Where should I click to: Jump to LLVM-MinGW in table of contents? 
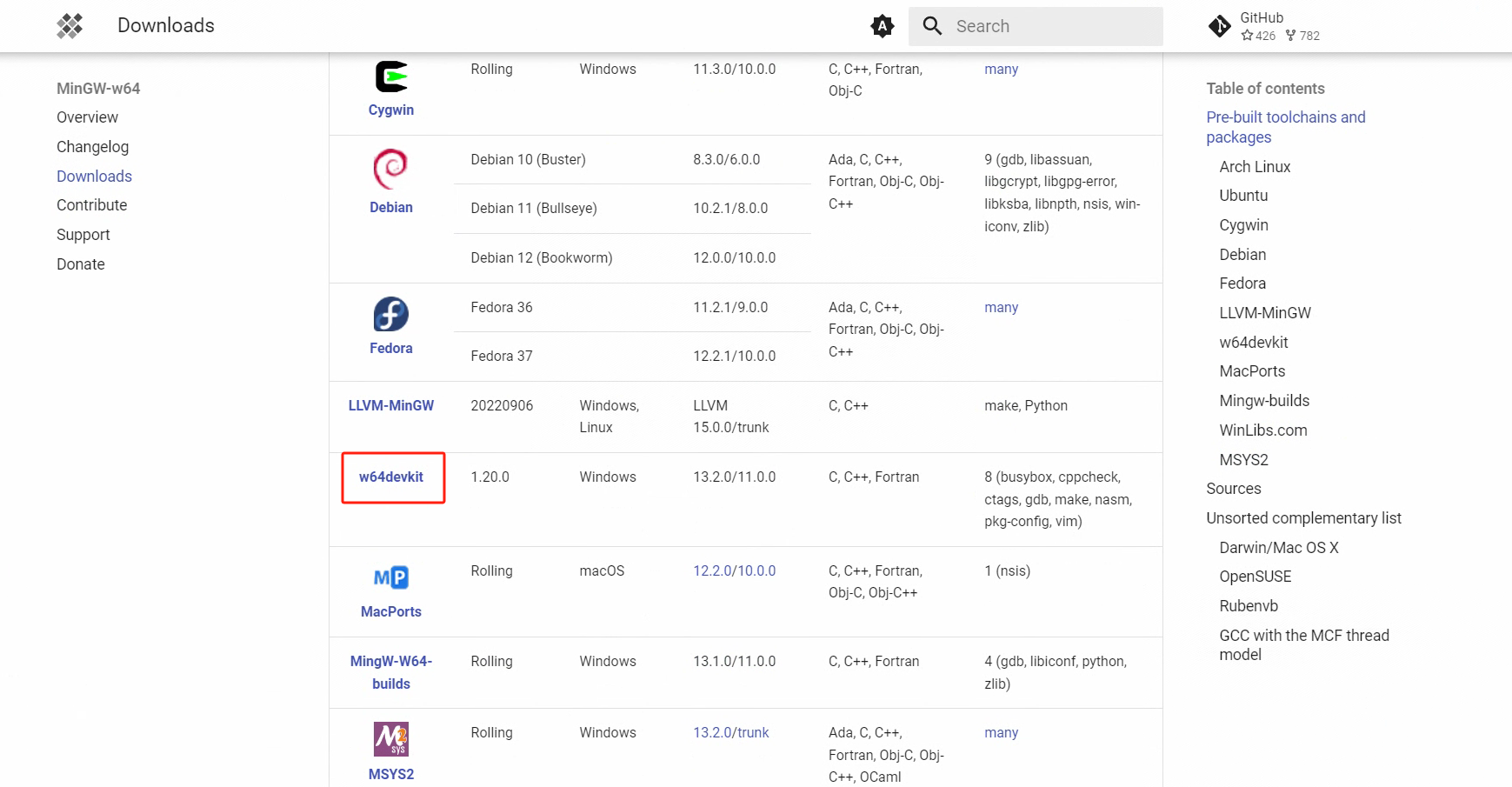[x=1265, y=313]
